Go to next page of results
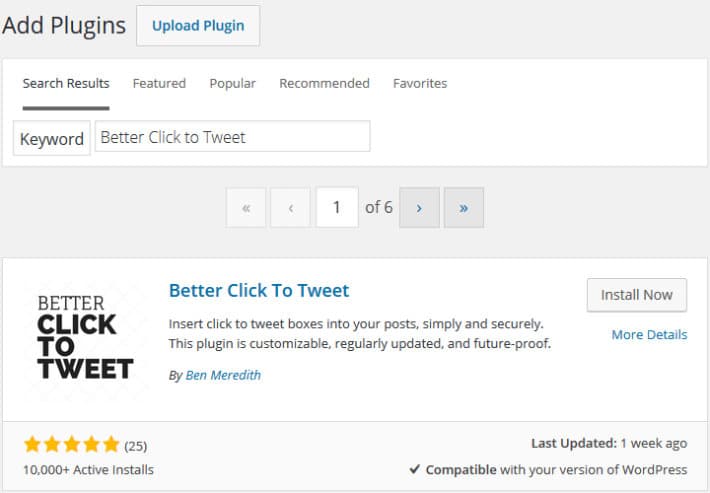Viewport: 710px width, 493px height. (x=419, y=208)
